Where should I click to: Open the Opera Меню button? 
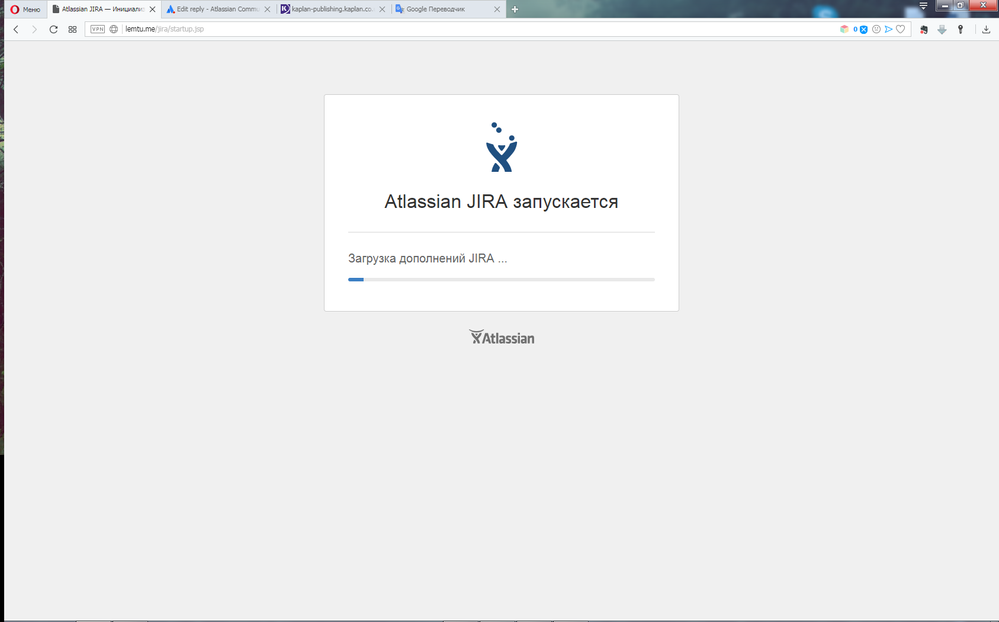(x=25, y=10)
